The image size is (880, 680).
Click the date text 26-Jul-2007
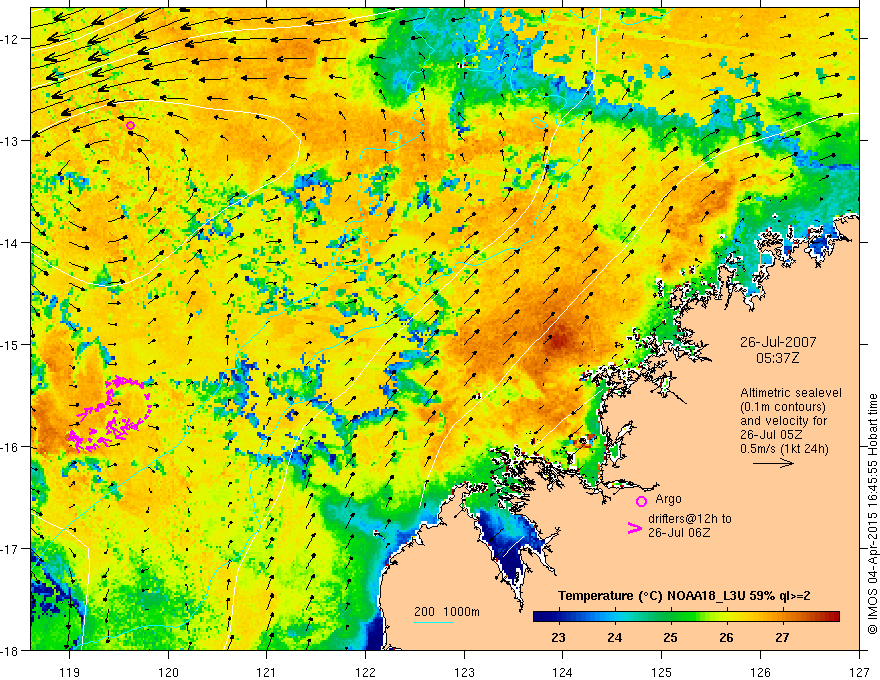pyautogui.click(x=778, y=342)
